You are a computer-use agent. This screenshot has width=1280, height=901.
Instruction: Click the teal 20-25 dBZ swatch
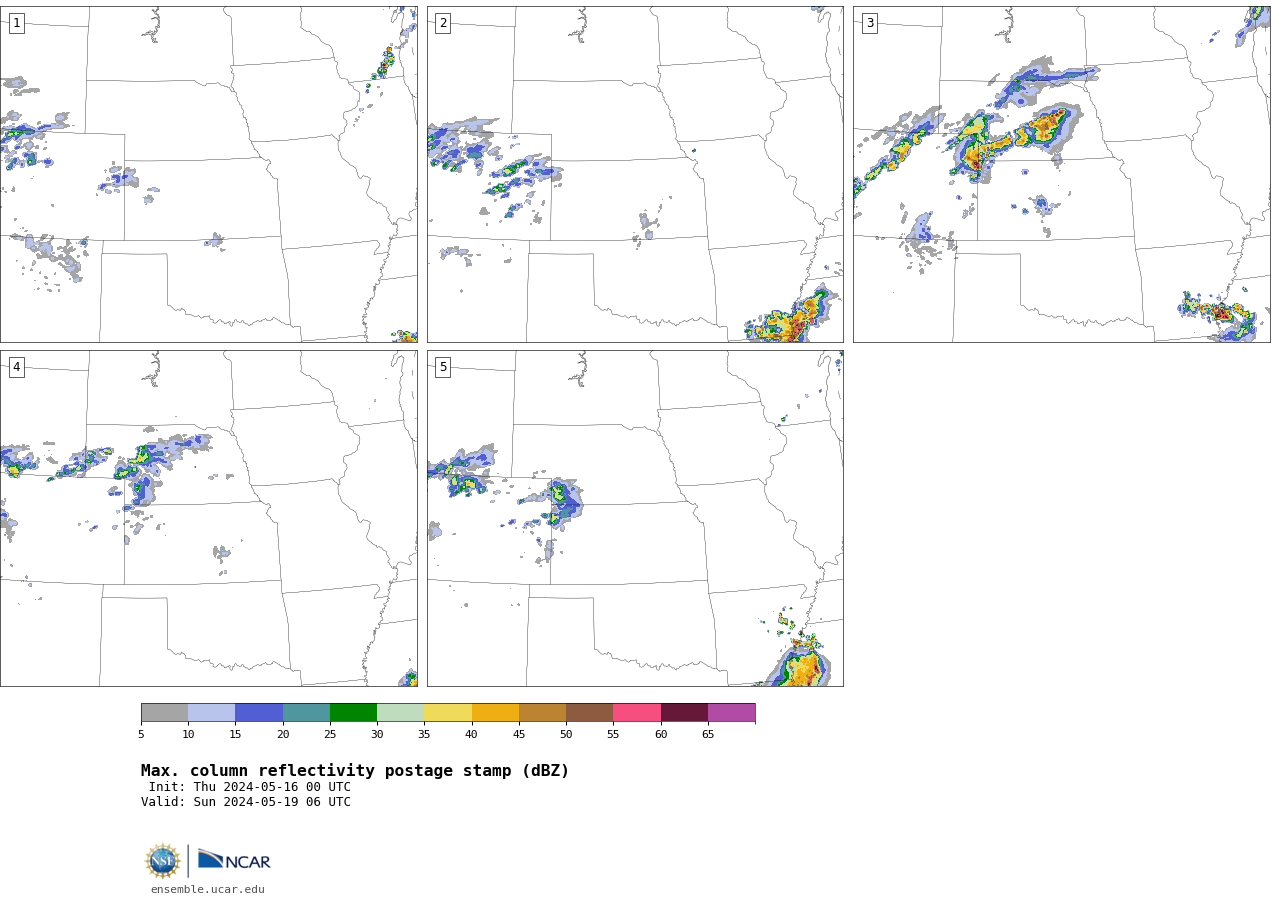coord(306,713)
